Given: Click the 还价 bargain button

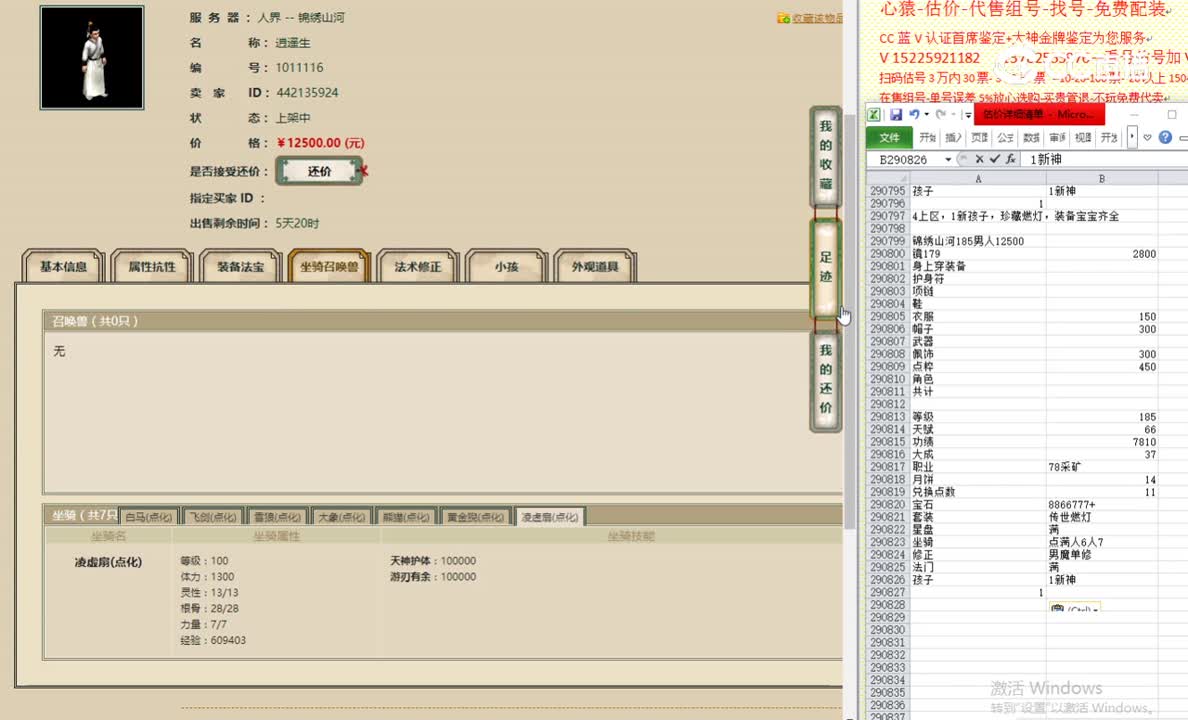Looking at the screenshot, I should click(x=320, y=172).
